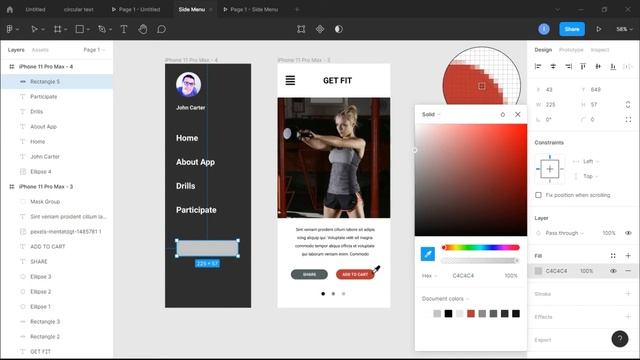This screenshot has width=640, height=360.
Task: Align bottom in Design panel
Action: click(x=613, y=66)
